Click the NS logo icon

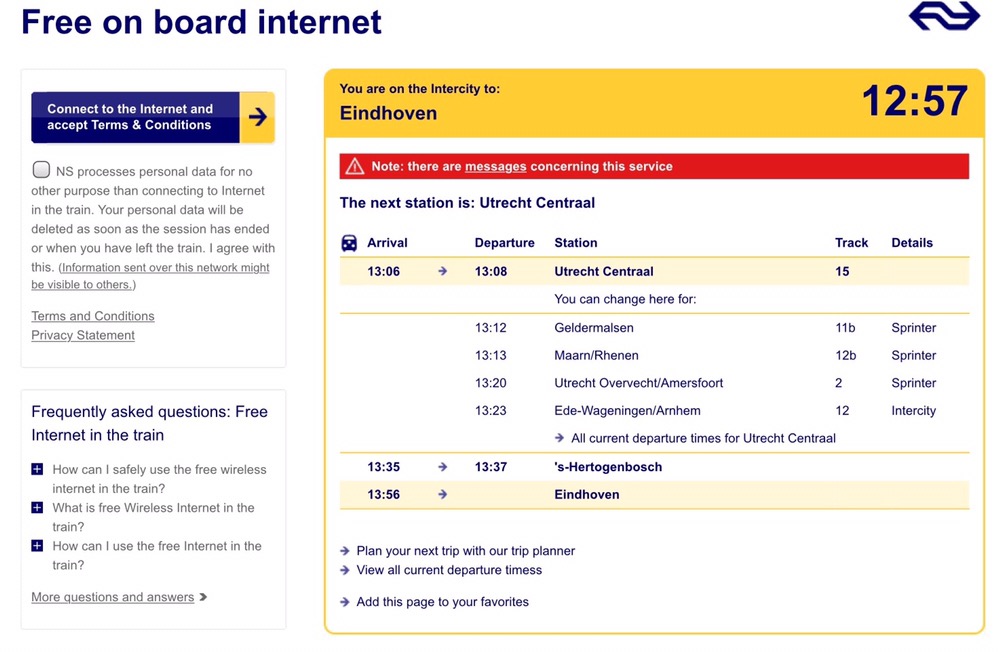943,16
